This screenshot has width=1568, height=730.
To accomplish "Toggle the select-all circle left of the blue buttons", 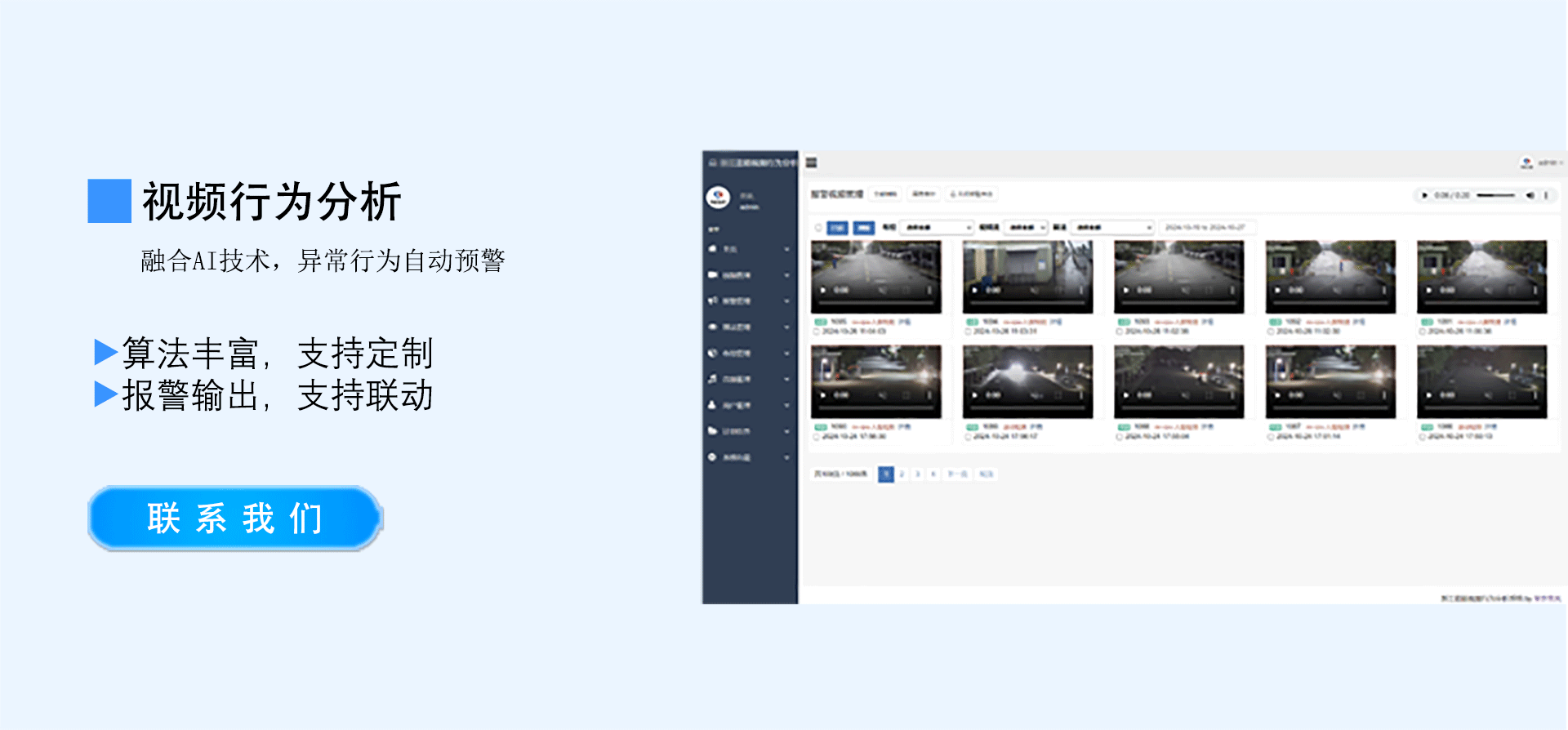I will 818,228.
